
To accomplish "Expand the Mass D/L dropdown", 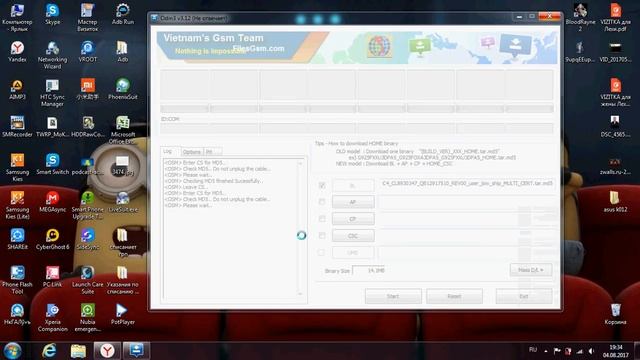I will 531,270.
